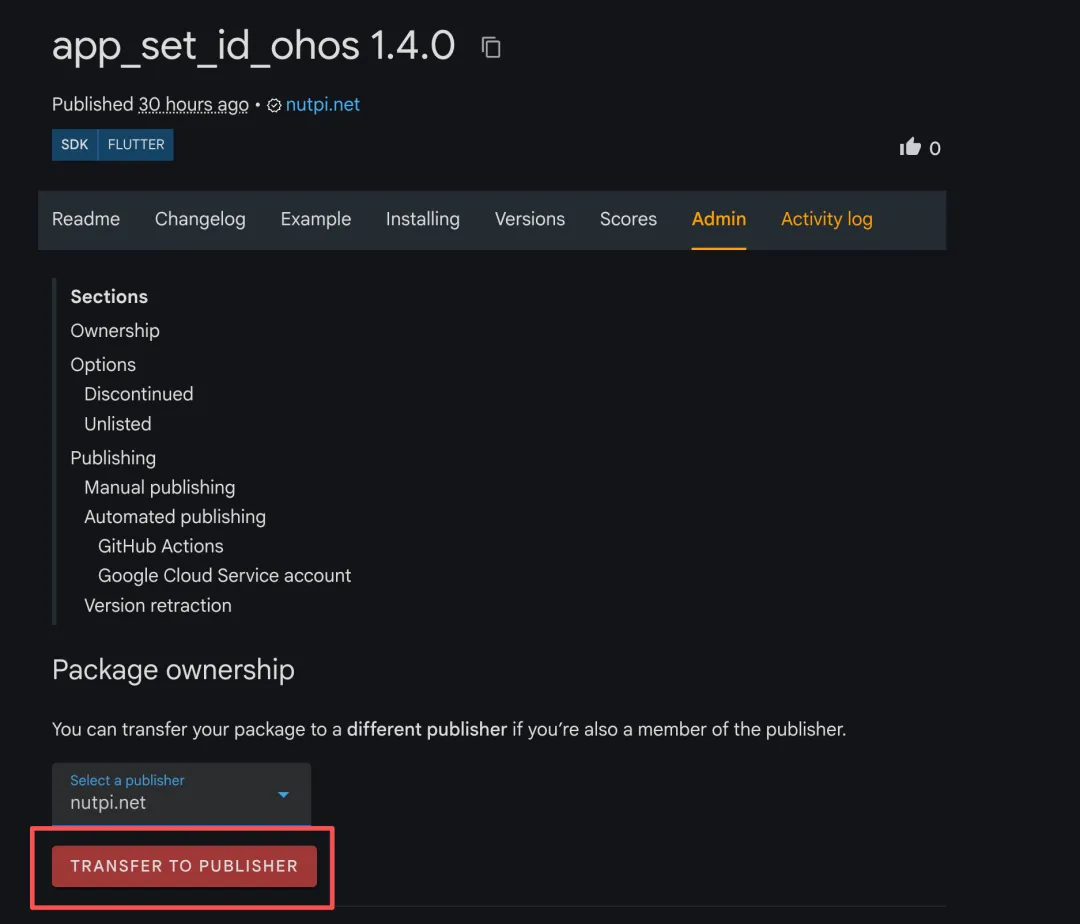Go to GitHub Actions section link
This screenshot has height=924, width=1080.
pos(160,546)
